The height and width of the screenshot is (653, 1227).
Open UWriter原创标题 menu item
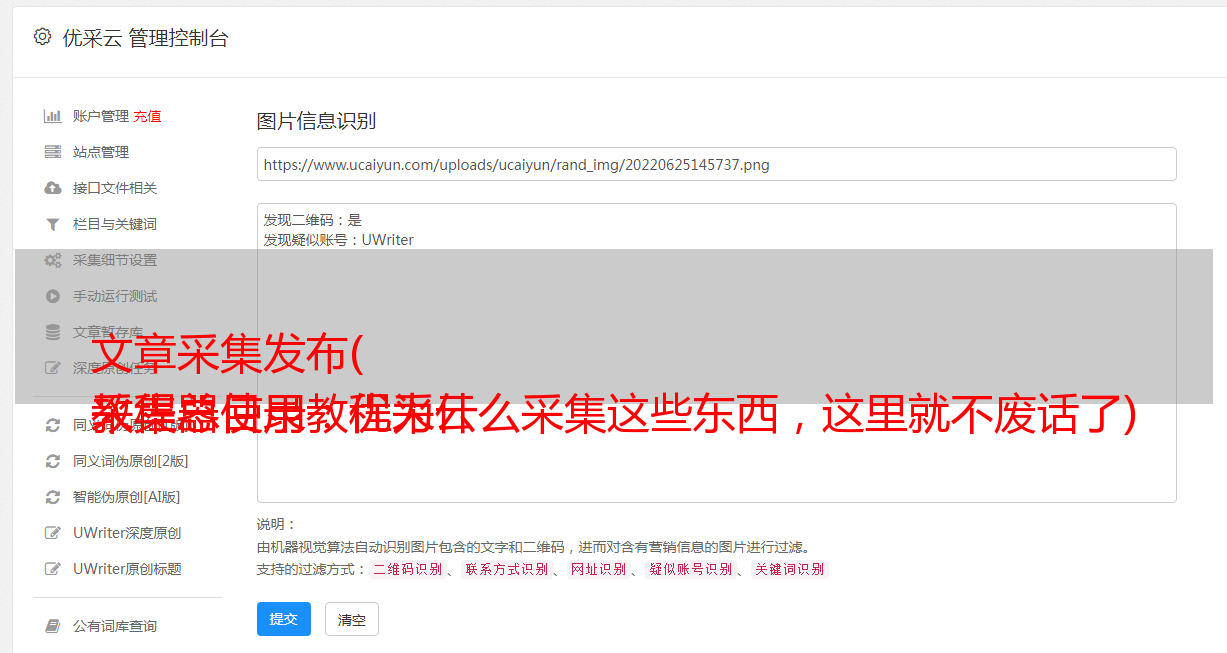coord(127,569)
